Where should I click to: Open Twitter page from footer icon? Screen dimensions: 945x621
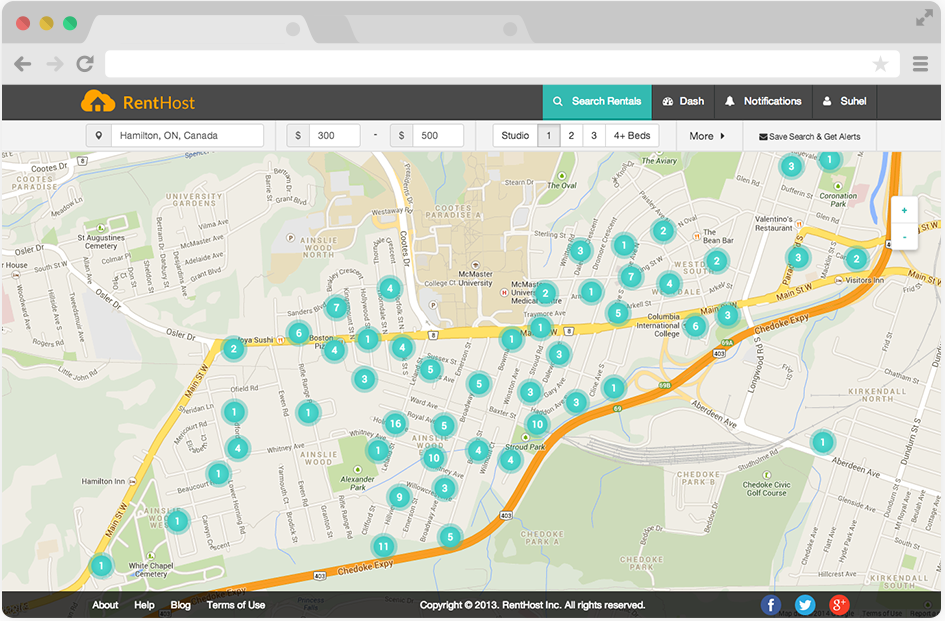805,604
